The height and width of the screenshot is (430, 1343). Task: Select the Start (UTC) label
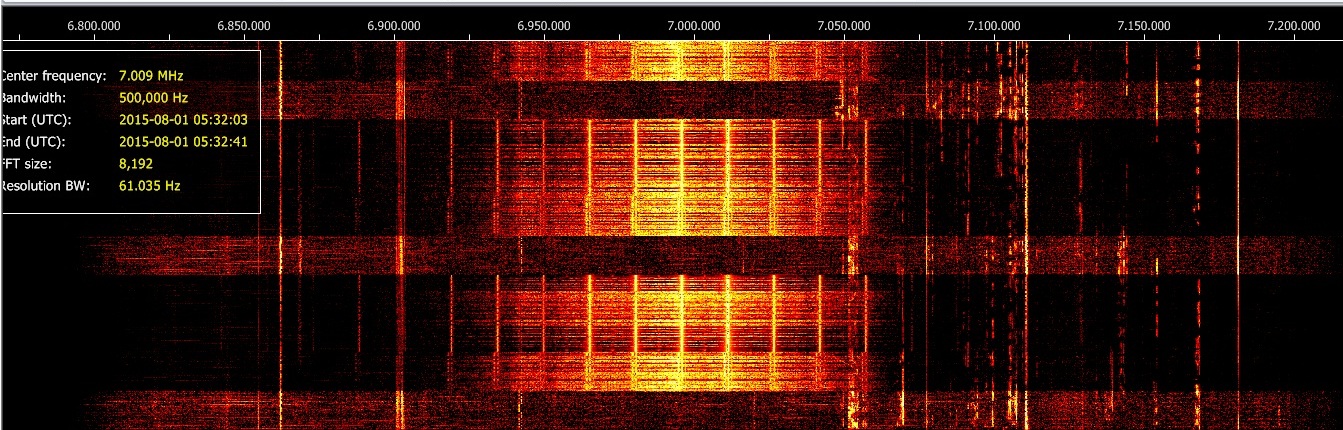point(36,120)
